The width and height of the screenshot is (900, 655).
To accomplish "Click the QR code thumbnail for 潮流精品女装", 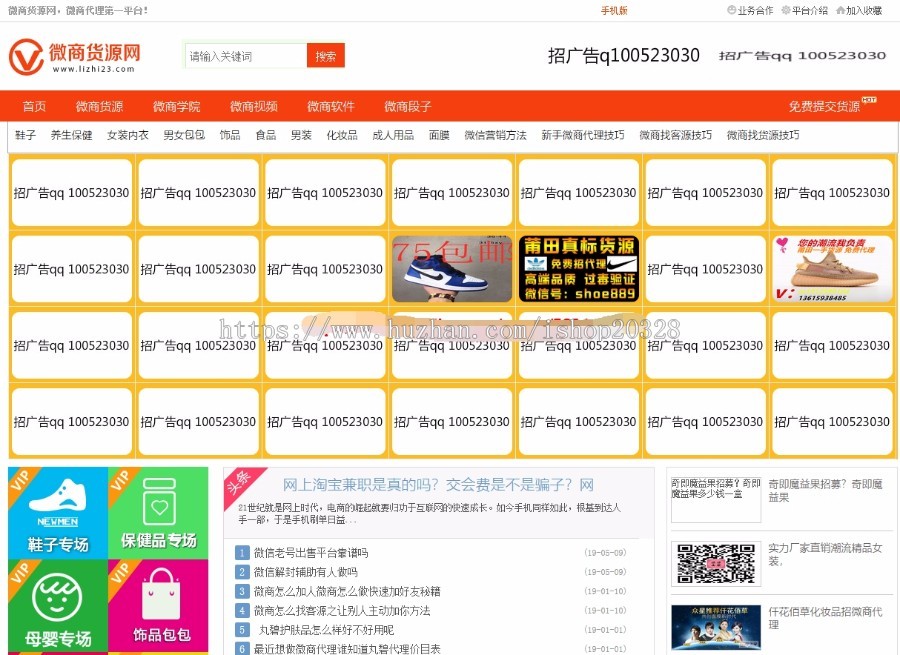I will 714,563.
